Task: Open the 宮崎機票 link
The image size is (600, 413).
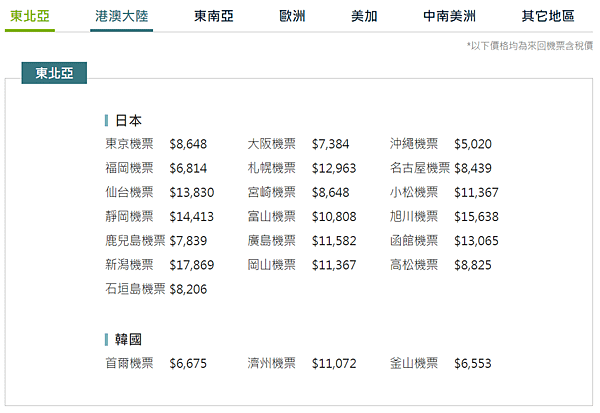Action: point(271,192)
